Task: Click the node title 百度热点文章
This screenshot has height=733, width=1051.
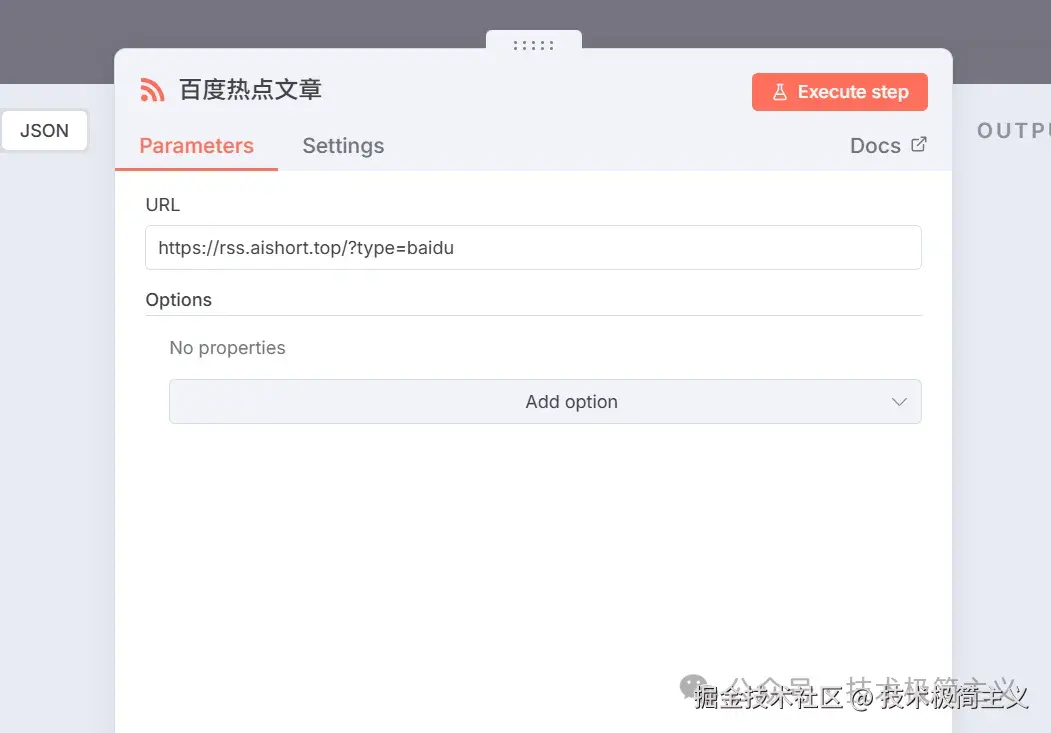Action: (250, 90)
